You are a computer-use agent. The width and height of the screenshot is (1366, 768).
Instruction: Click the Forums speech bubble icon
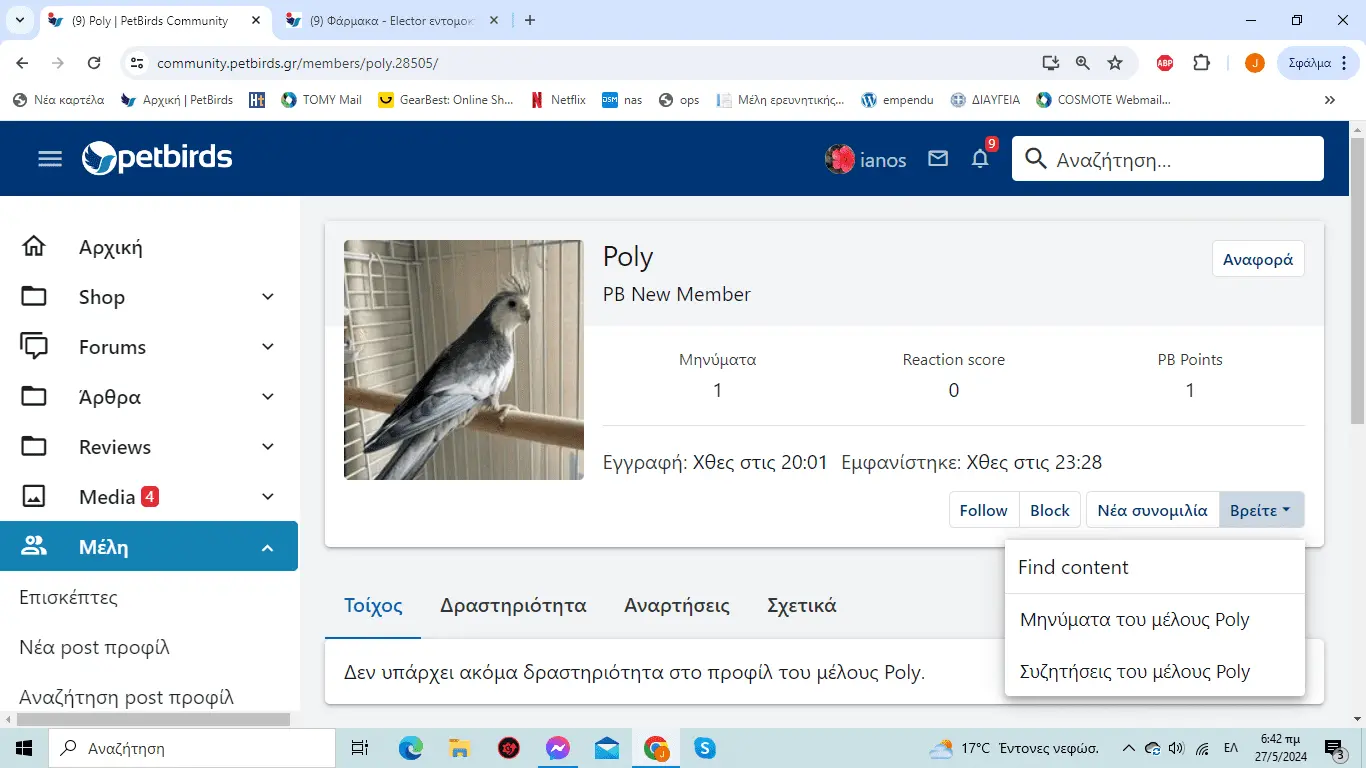[x=34, y=346]
